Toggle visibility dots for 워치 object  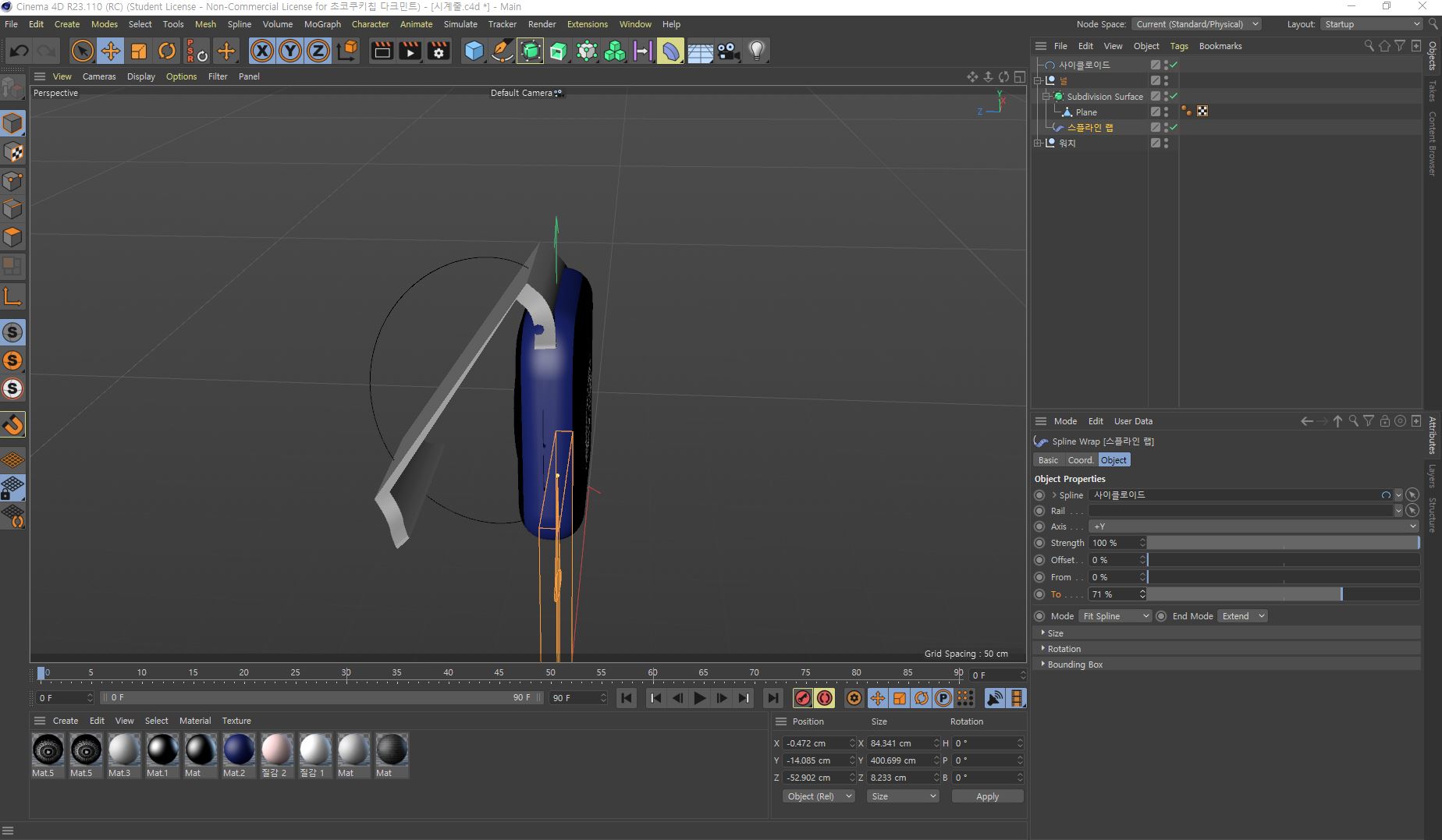pos(1166,143)
